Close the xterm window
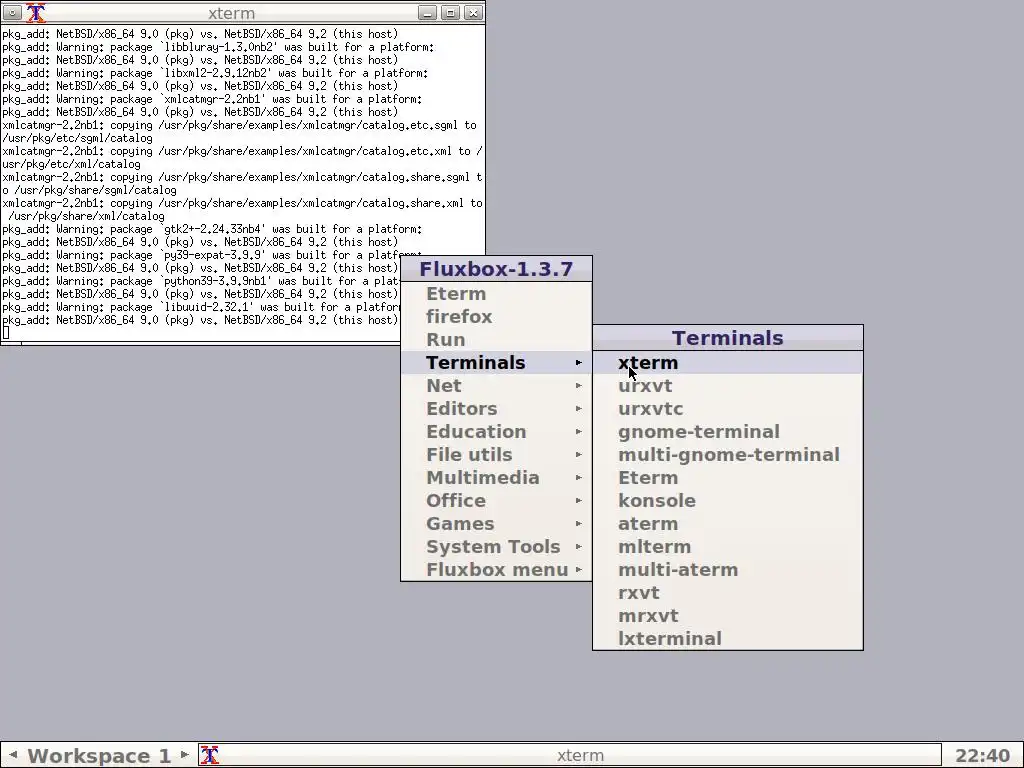The width and height of the screenshot is (1024, 768). pyautogui.click(x=473, y=12)
